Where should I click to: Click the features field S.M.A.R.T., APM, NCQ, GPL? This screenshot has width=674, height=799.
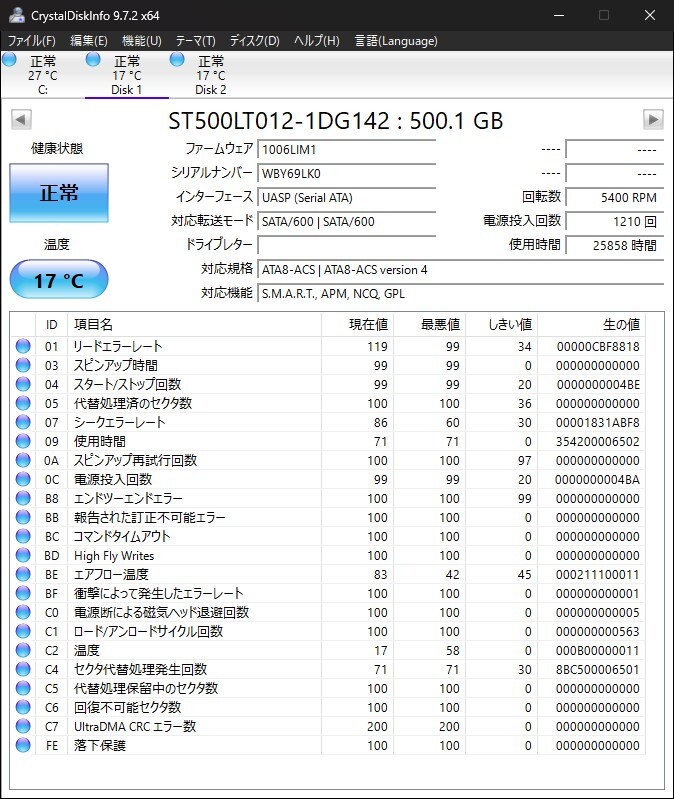(x=461, y=294)
